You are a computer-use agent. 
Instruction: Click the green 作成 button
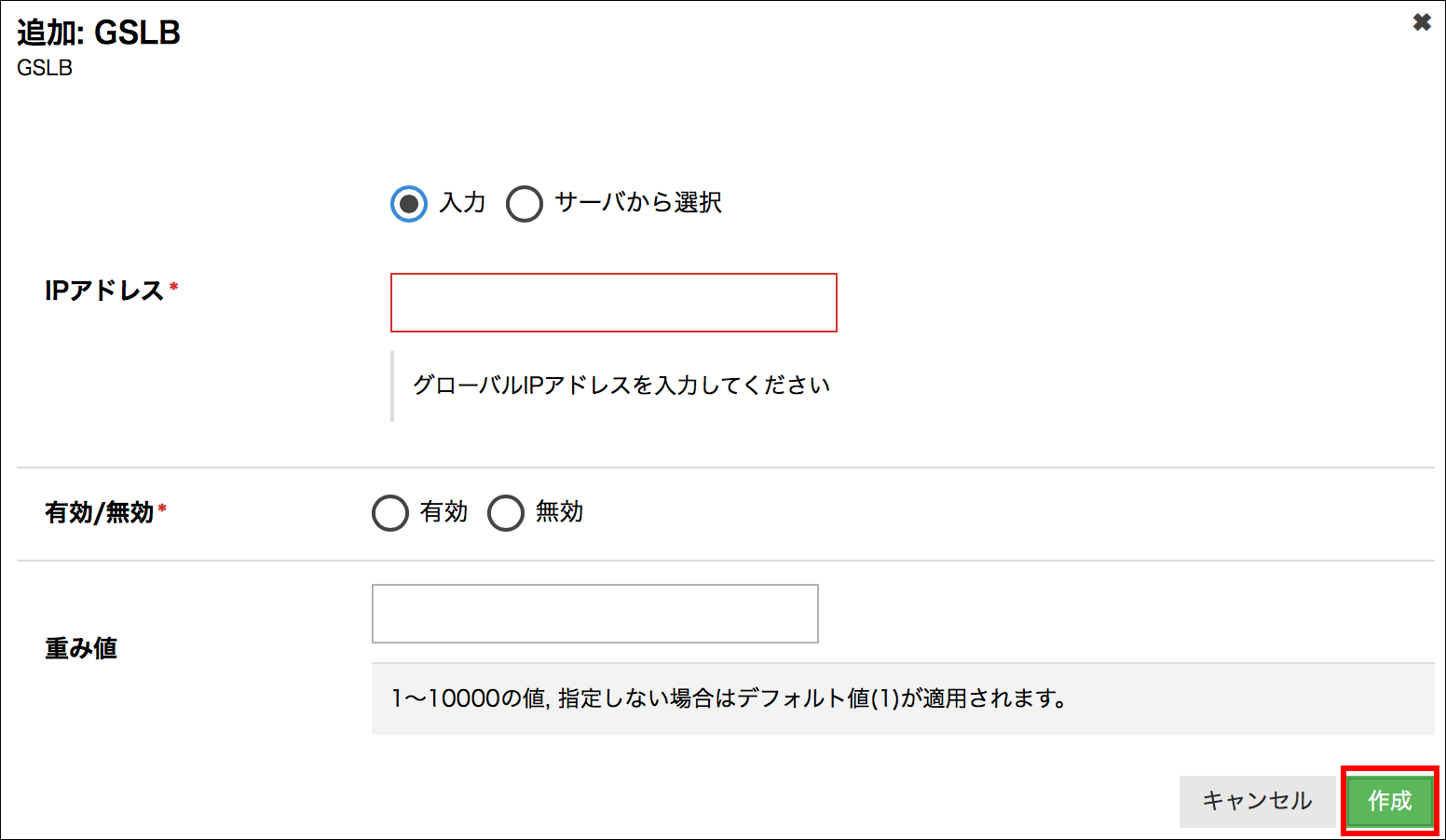tap(1390, 801)
